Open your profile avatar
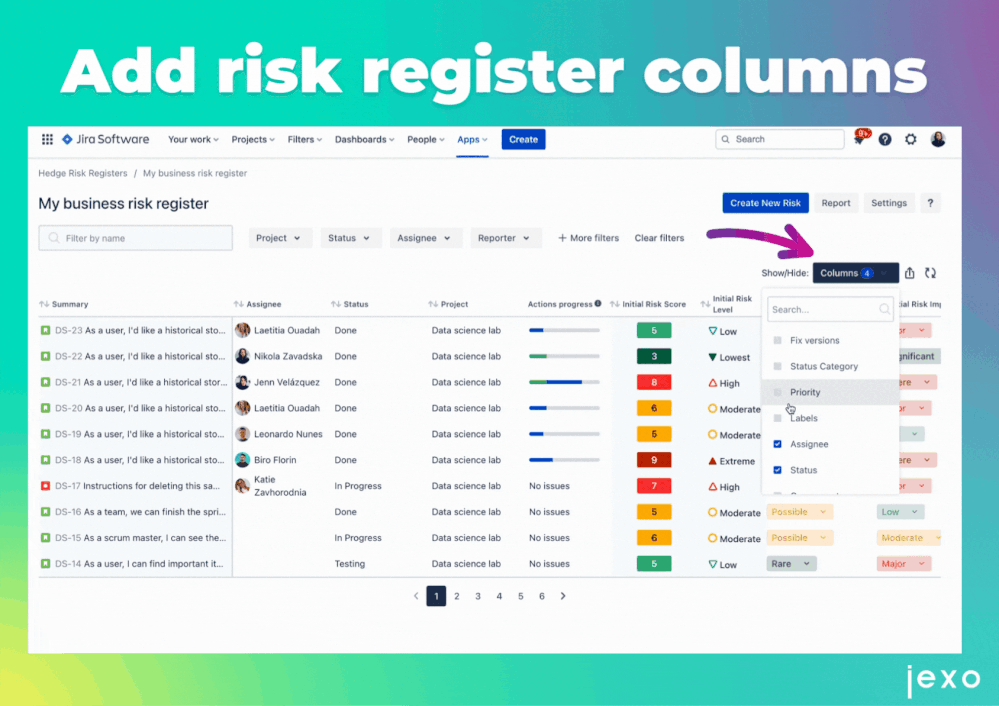The width and height of the screenshot is (999, 706). (x=937, y=139)
